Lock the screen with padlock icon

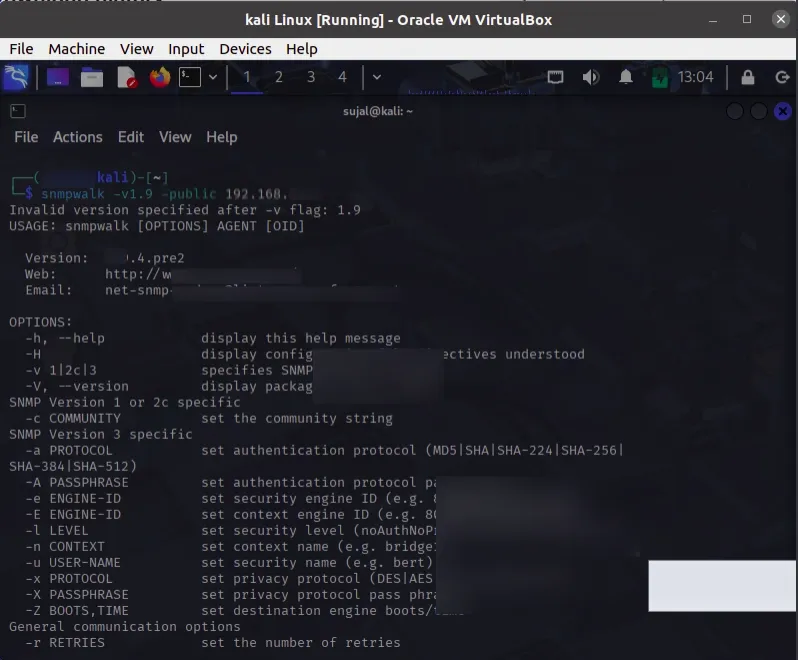coord(748,77)
